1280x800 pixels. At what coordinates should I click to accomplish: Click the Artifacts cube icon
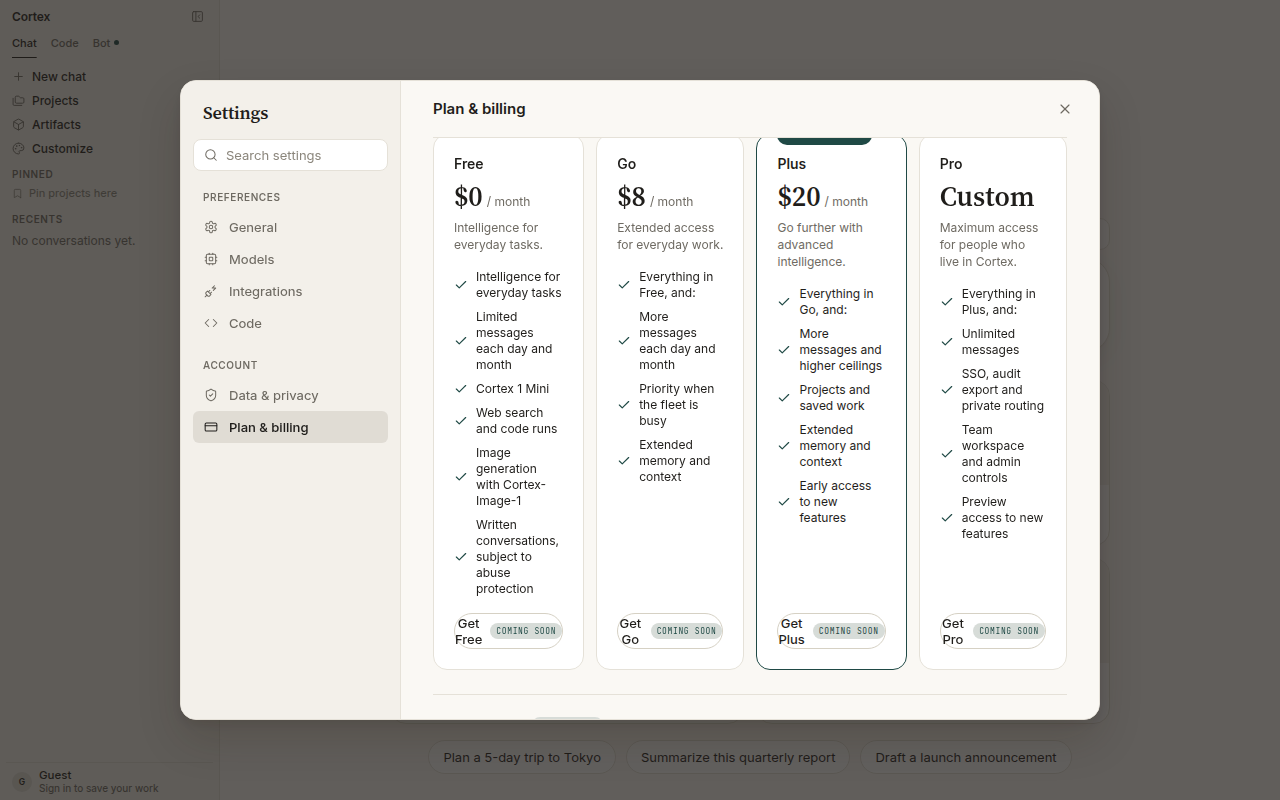pyautogui.click(x=18, y=125)
